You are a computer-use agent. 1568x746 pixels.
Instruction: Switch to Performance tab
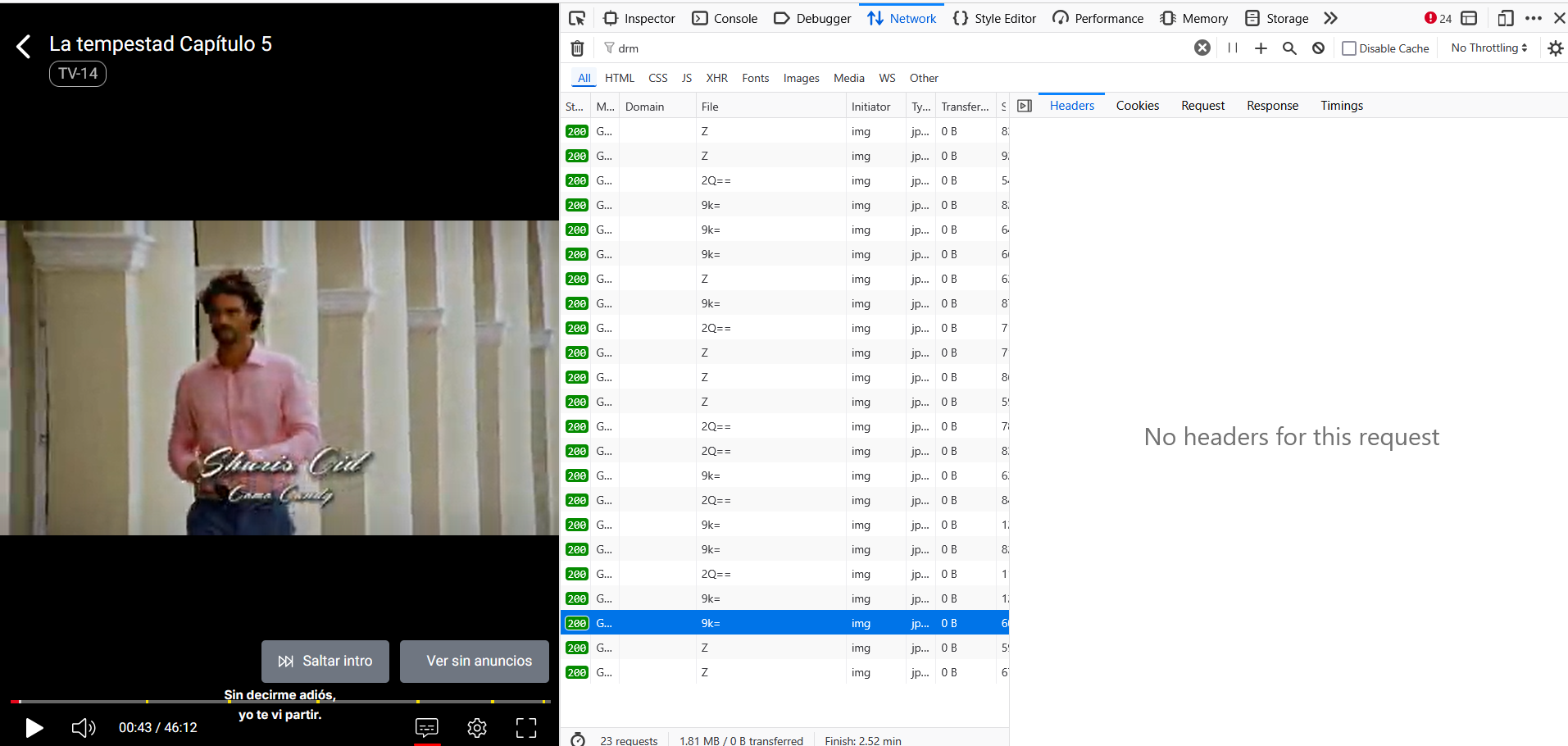coord(1098,18)
